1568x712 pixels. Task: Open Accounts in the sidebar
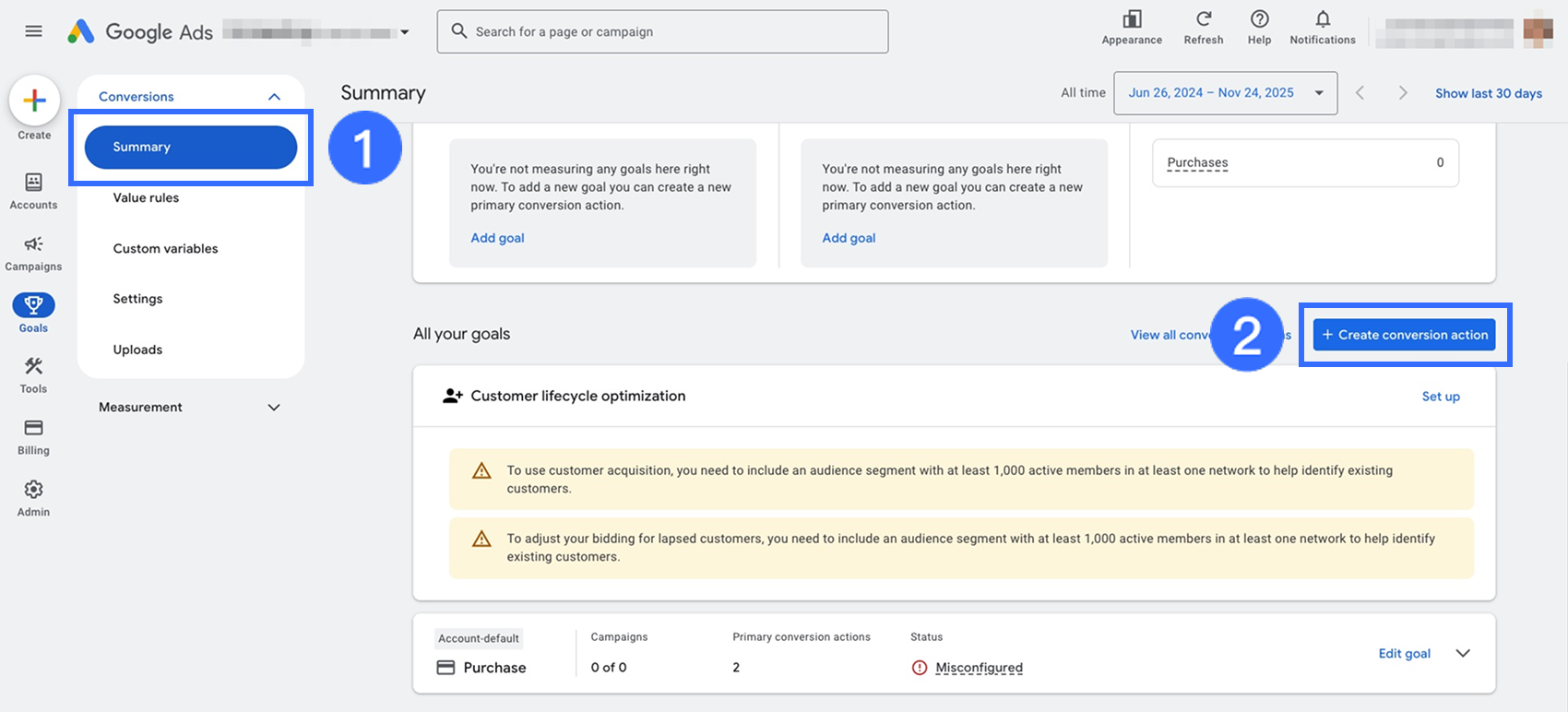[33, 191]
